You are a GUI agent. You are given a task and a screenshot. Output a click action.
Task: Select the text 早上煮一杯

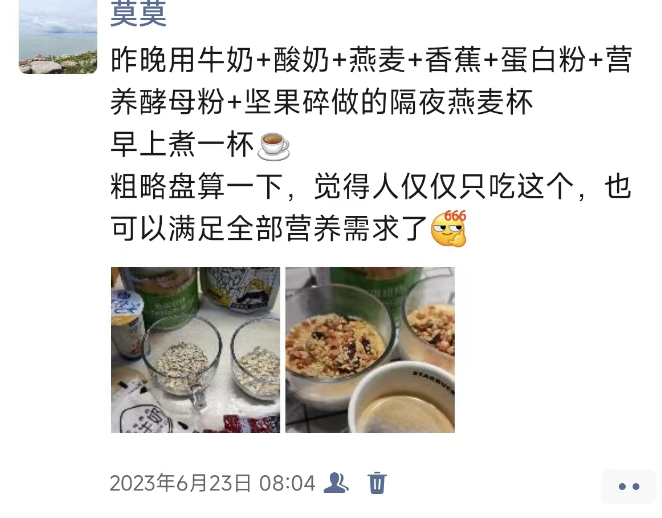(182, 145)
